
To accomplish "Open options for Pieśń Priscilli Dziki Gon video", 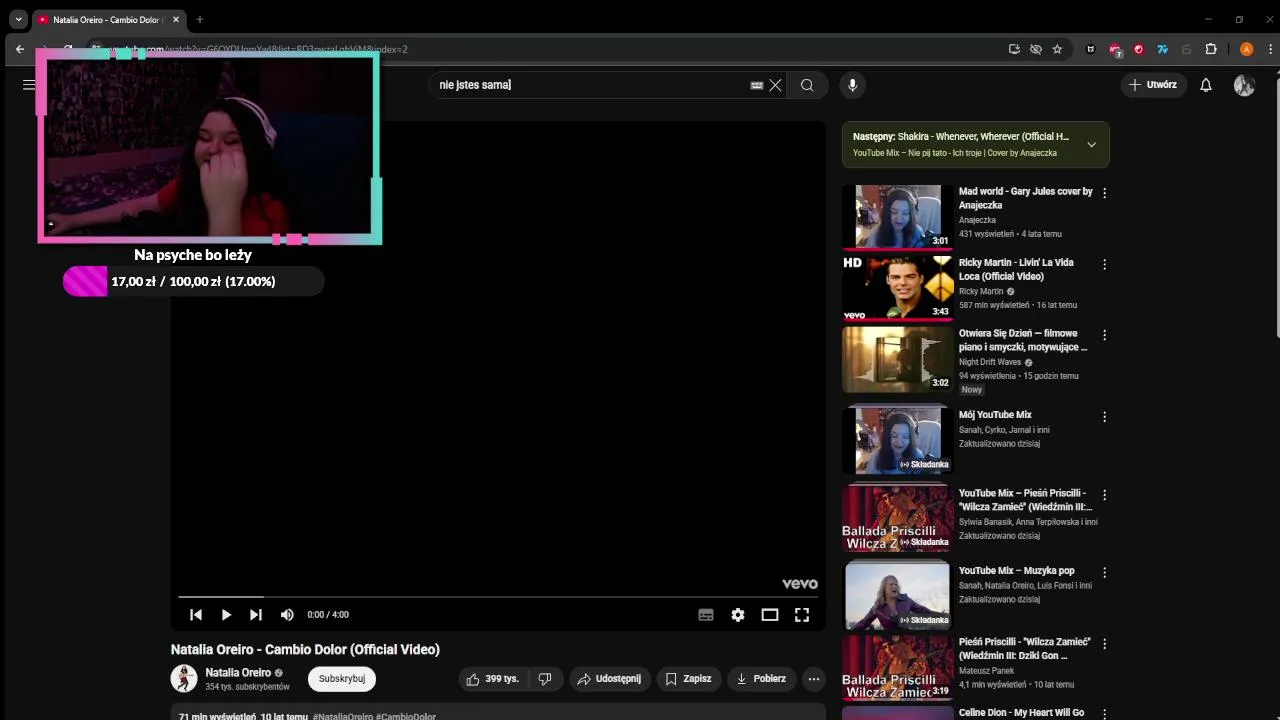I will point(1104,644).
